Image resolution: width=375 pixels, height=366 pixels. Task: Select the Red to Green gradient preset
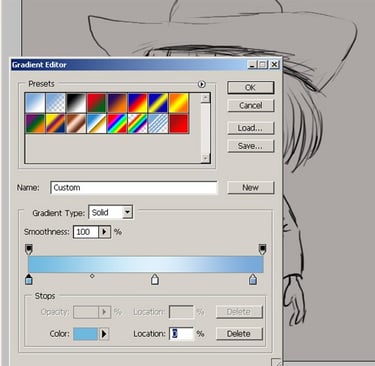pyautogui.click(x=97, y=103)
